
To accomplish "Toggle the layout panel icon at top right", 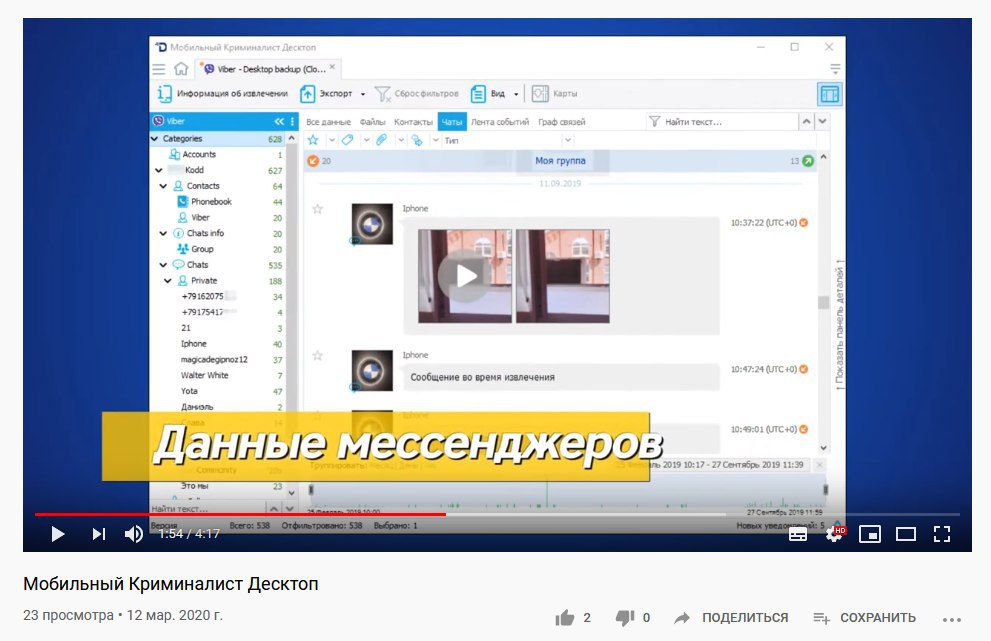I will (829, 94).
